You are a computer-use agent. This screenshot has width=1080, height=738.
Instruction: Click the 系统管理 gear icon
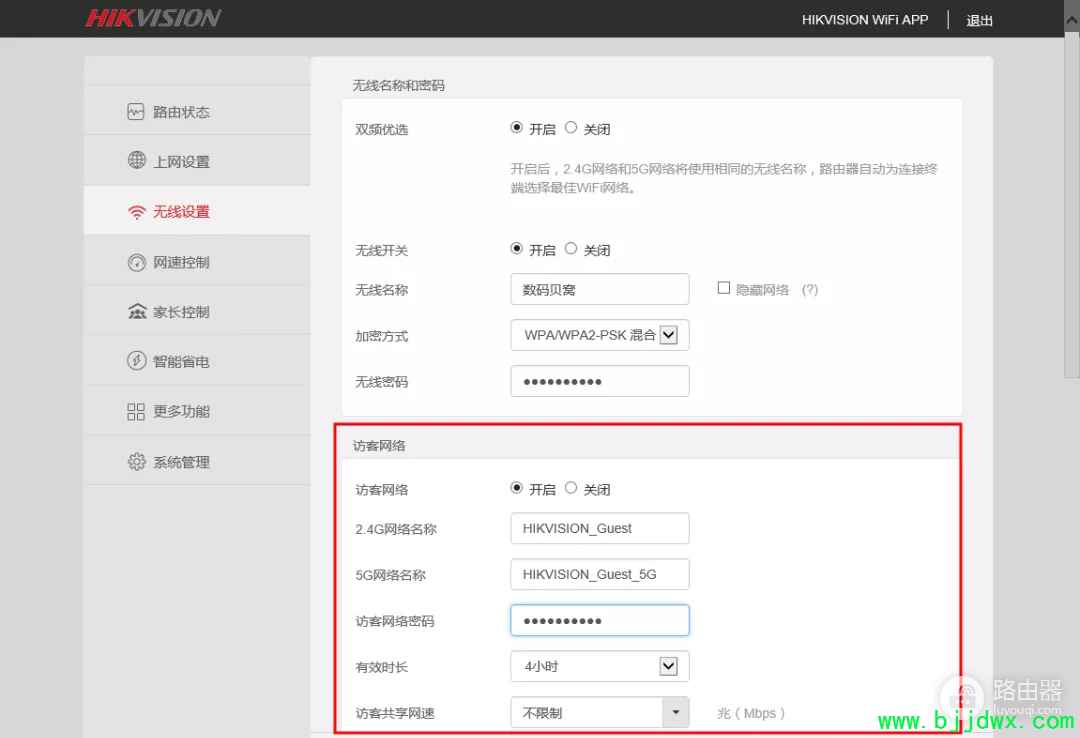click(x=136, y=461)
